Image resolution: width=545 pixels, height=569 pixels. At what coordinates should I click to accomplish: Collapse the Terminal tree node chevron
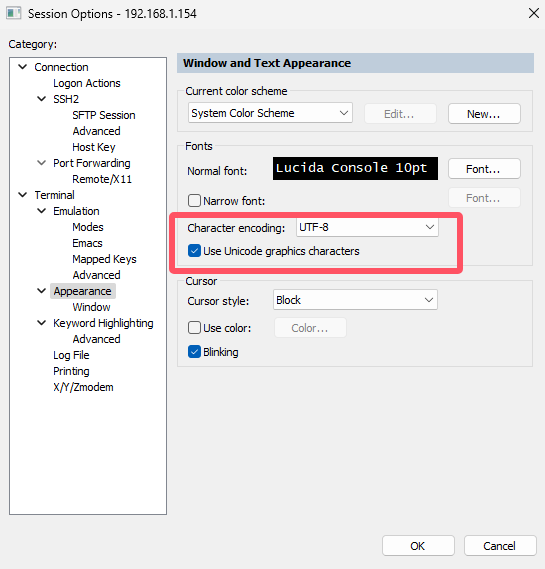pos(23,195)
